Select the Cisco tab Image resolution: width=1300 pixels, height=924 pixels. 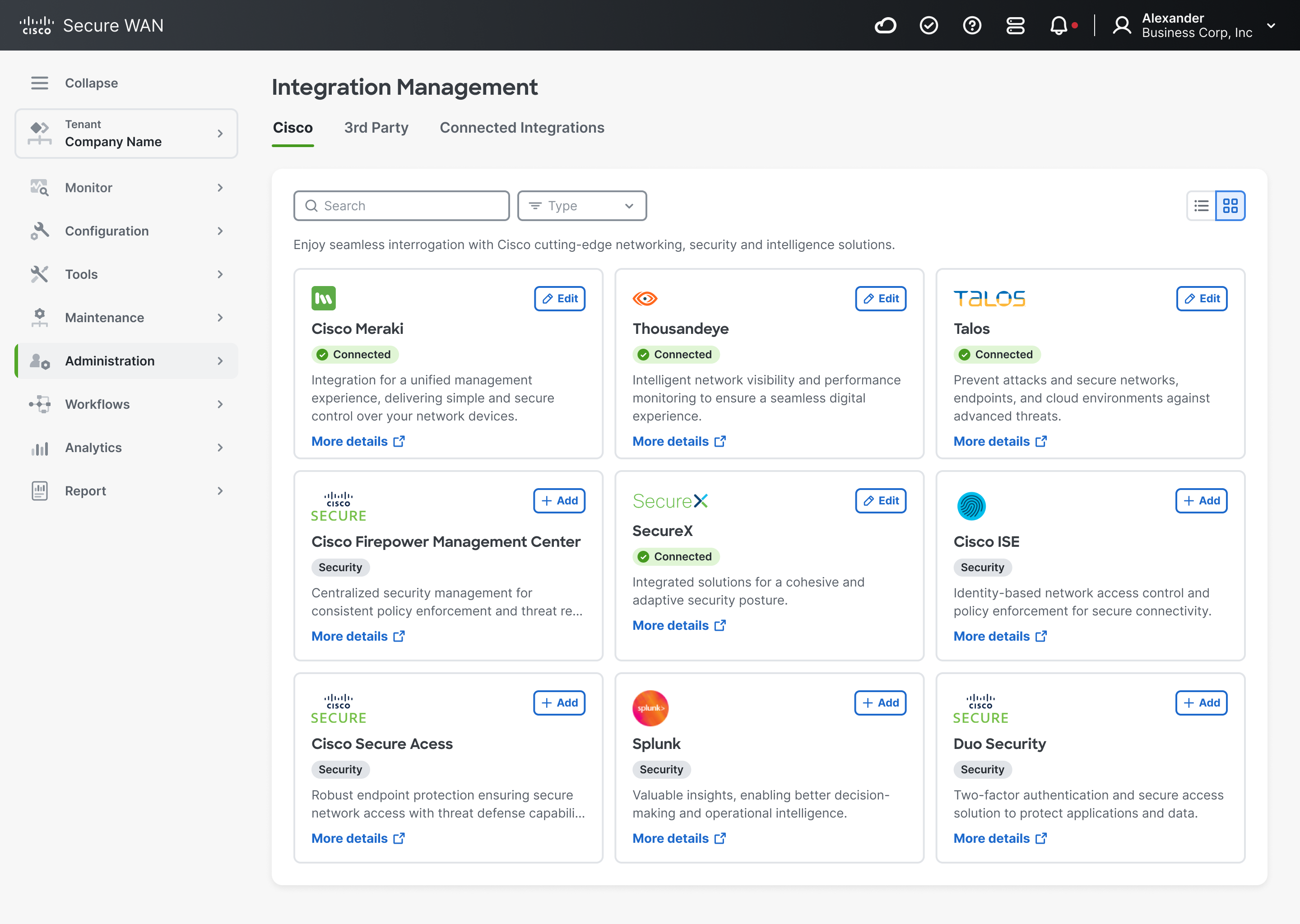(x=292, y=127)
